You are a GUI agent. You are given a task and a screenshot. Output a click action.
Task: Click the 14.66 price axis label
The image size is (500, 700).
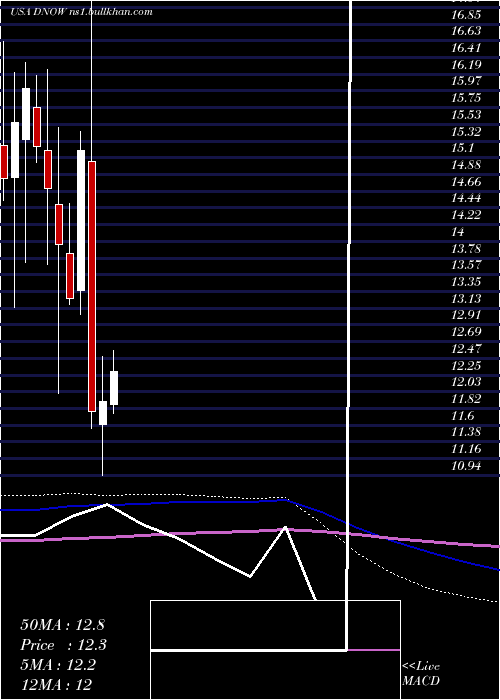click(x=466, y=182)
